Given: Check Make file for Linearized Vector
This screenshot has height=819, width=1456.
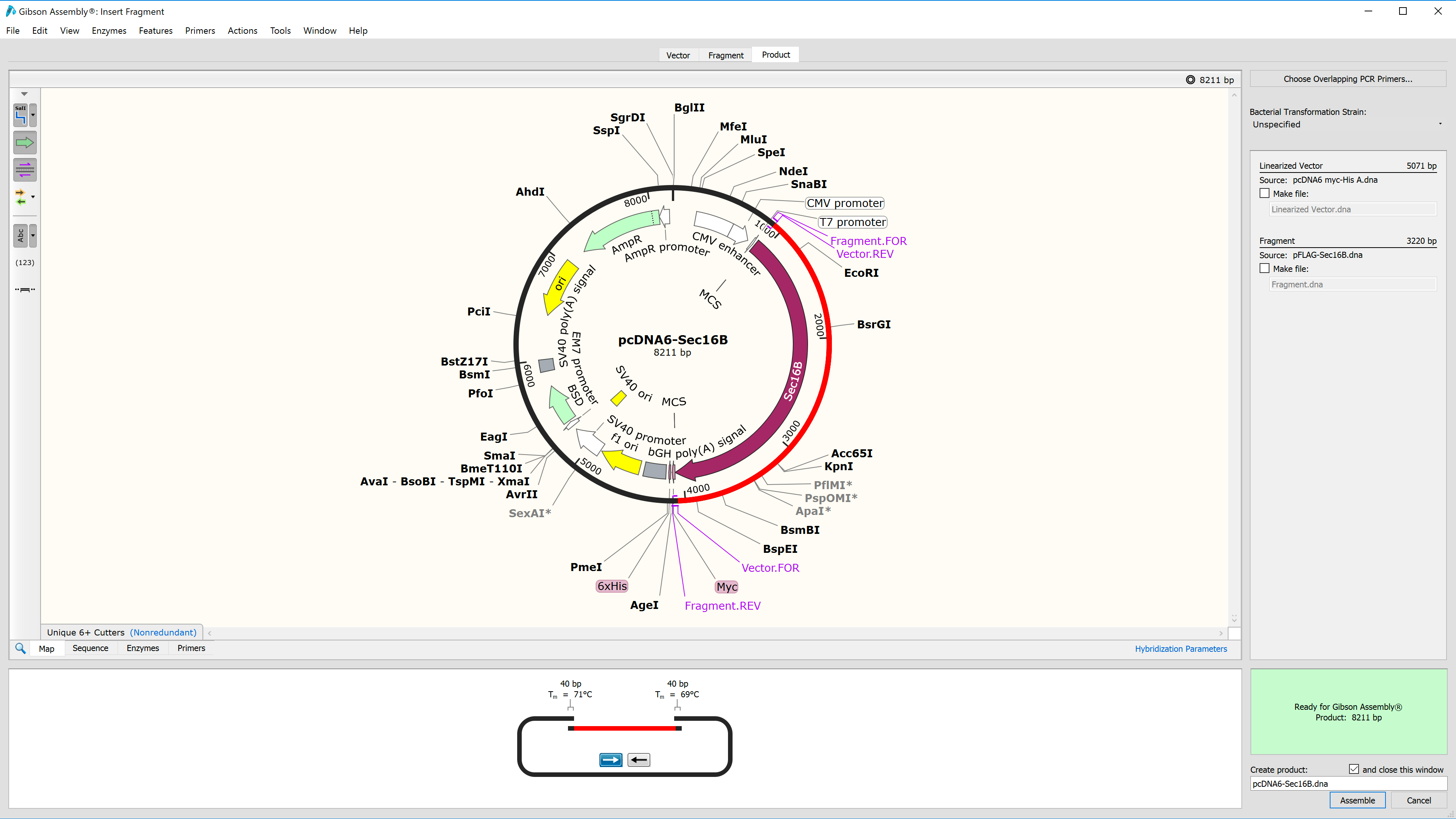Looking at the screenshot, I should pyautogui.click(x=1265, y=193).
